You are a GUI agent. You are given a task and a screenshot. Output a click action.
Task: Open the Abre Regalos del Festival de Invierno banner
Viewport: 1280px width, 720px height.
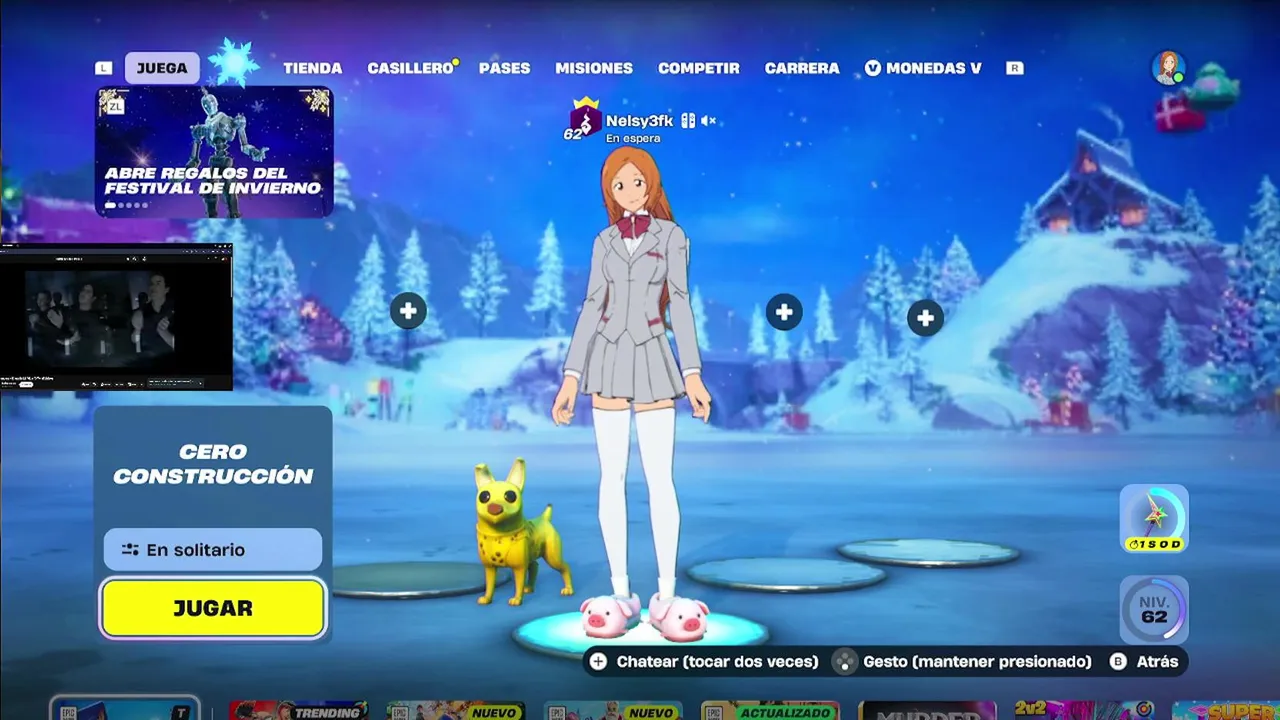[x=214, y=151]
